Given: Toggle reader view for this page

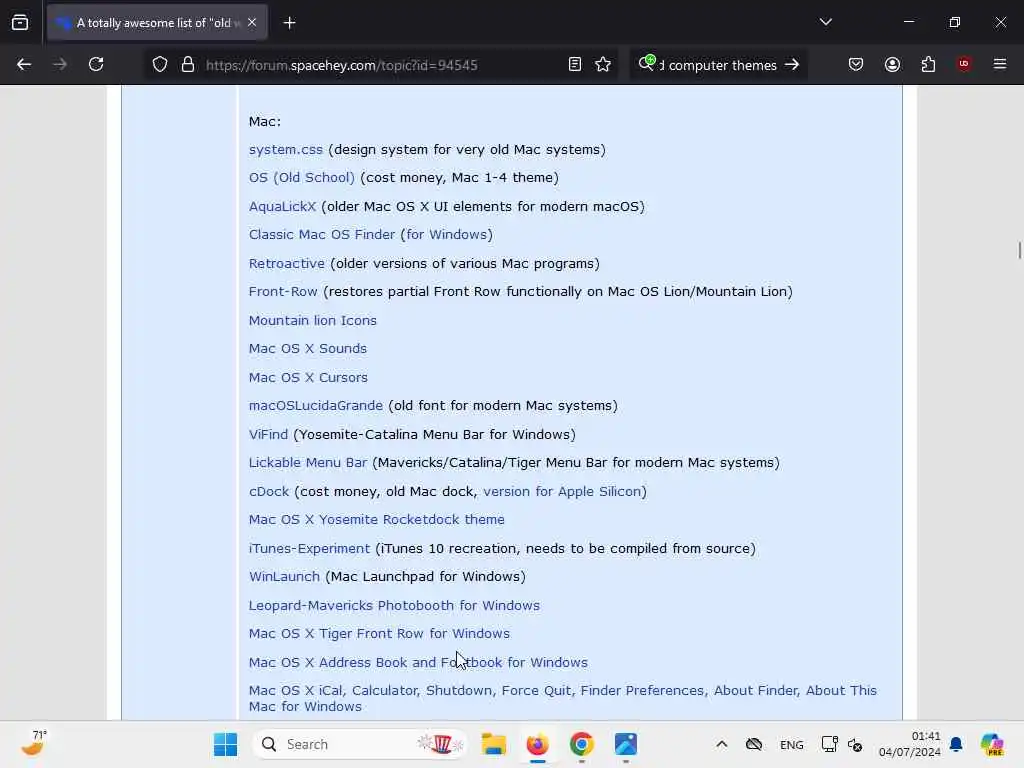Looking at the screenshot, I should (x=575, y=64).
